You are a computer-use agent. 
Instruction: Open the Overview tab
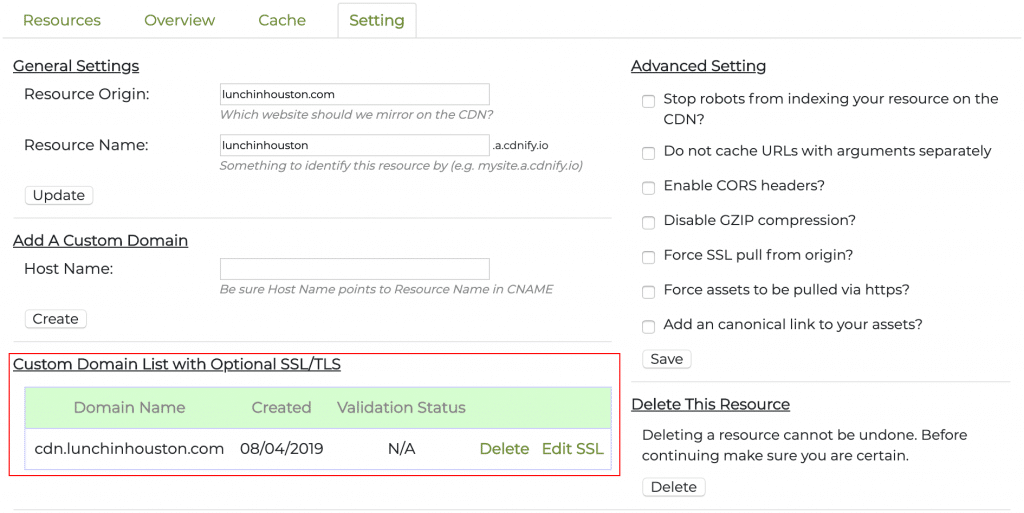[179, 20]
